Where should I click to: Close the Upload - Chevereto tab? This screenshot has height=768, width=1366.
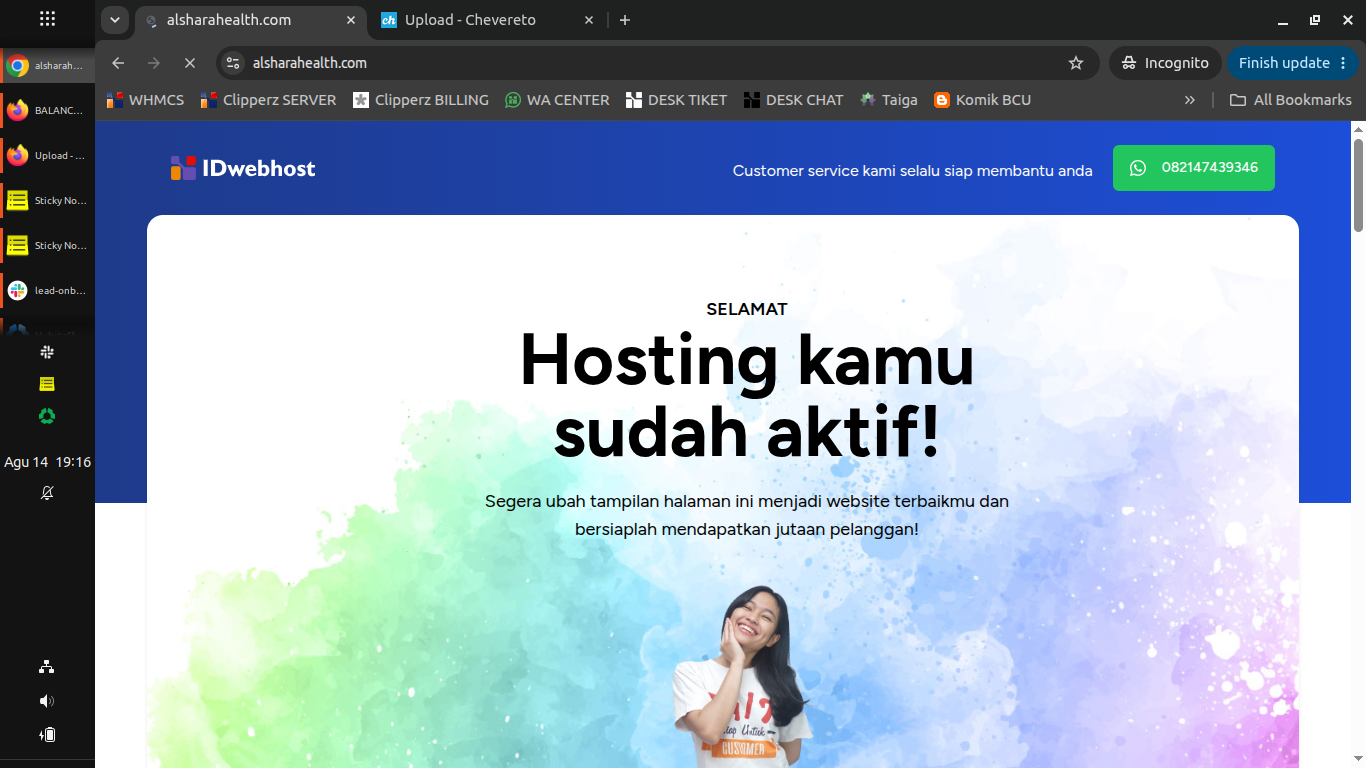[589, 20]
